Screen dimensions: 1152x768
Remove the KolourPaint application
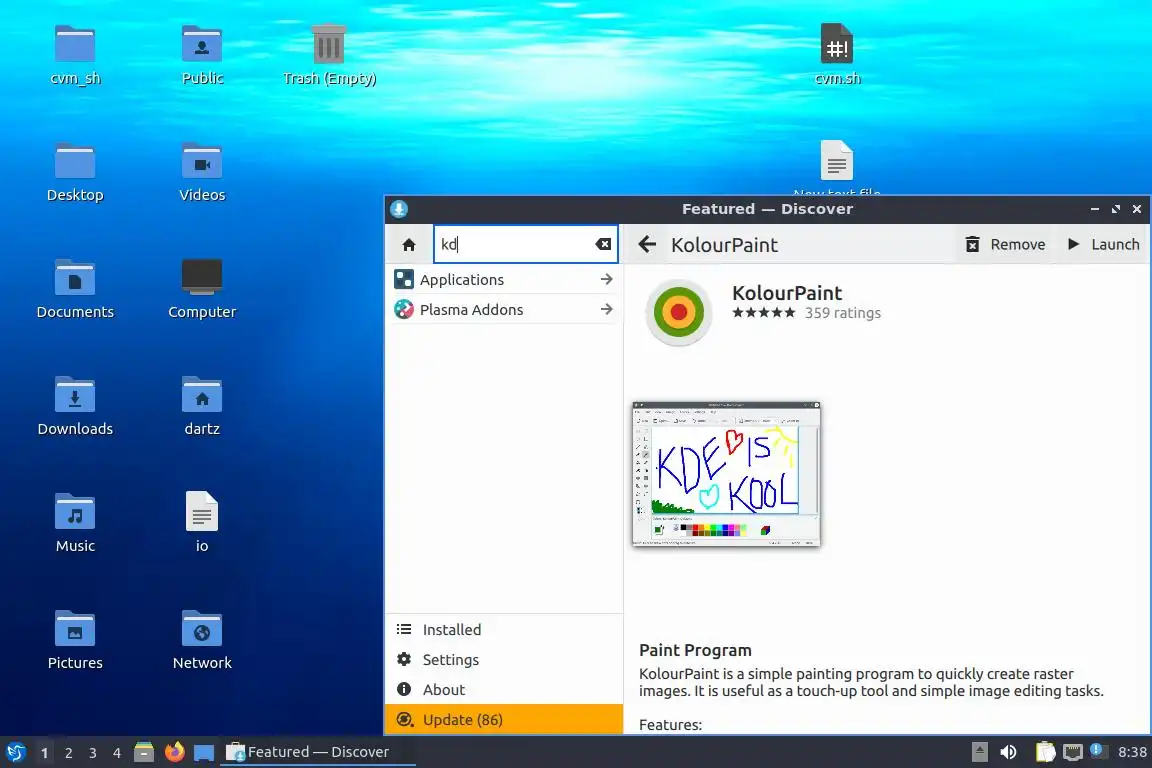(1004, 245)
